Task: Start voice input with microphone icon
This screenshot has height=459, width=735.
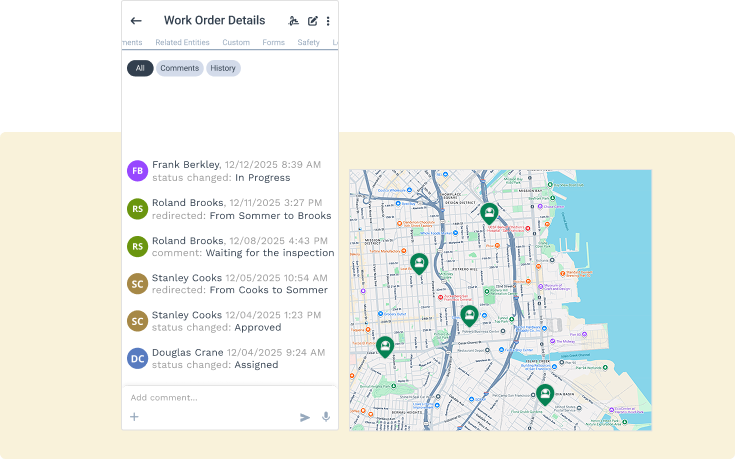Action: click(326, 417)
